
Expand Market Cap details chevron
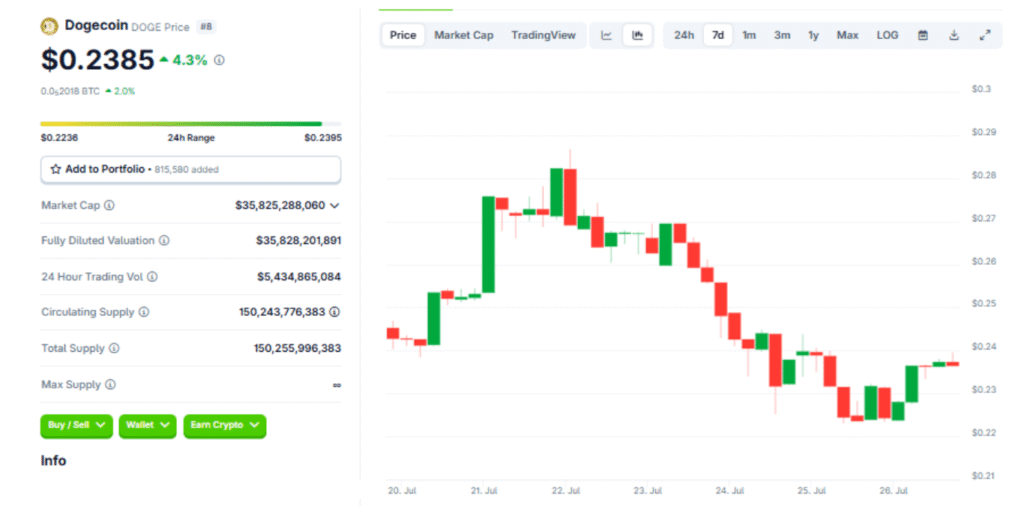pos(334,205)
